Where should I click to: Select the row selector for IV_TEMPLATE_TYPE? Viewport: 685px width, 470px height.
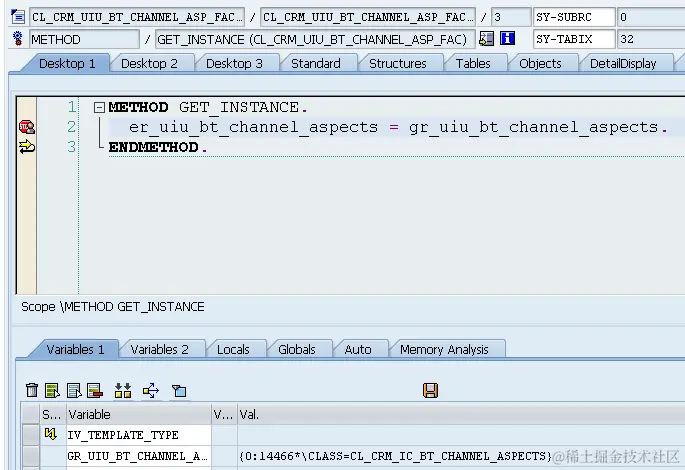(x=31, y=435)
